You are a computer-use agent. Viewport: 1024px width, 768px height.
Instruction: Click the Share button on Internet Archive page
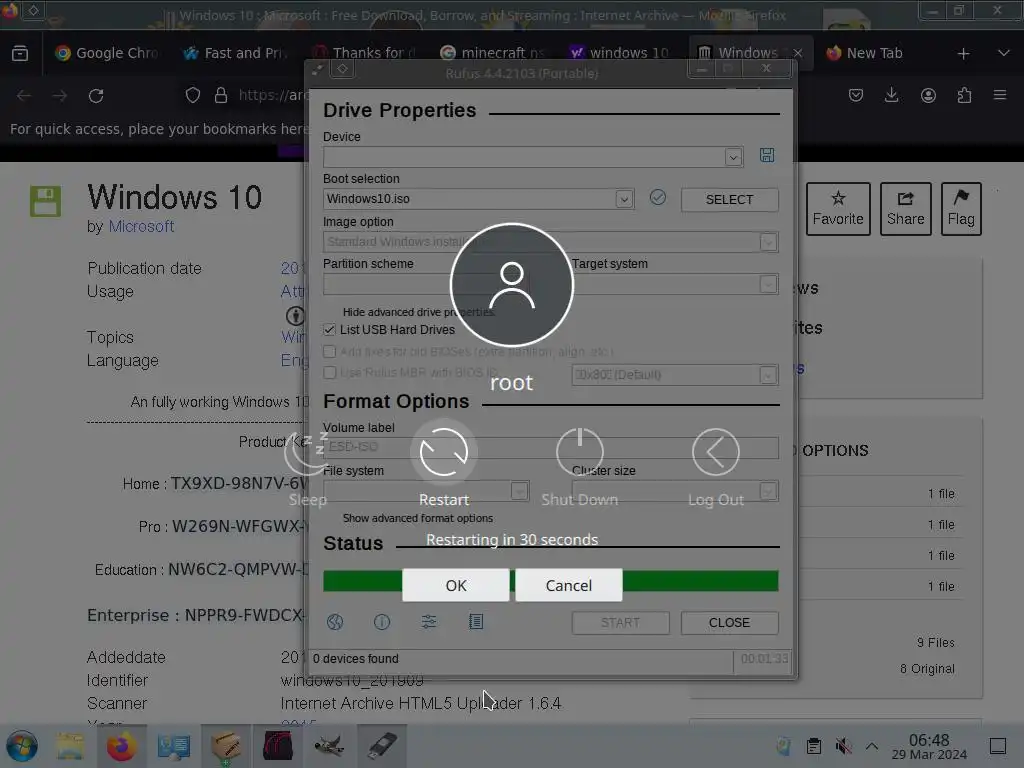pyautogui.click(x=905, y=209)
